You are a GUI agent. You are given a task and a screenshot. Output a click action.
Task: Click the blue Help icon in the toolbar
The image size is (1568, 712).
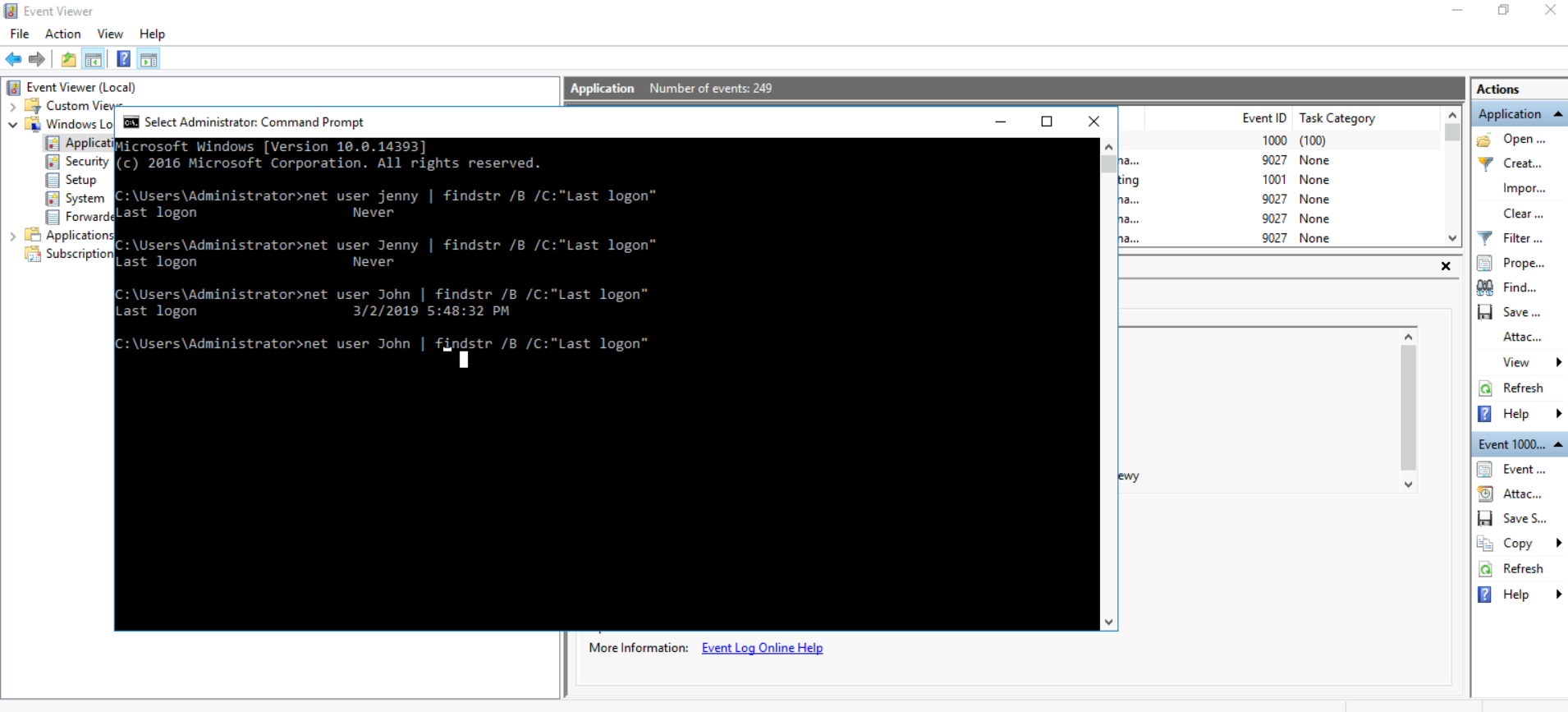coord(123,59)
